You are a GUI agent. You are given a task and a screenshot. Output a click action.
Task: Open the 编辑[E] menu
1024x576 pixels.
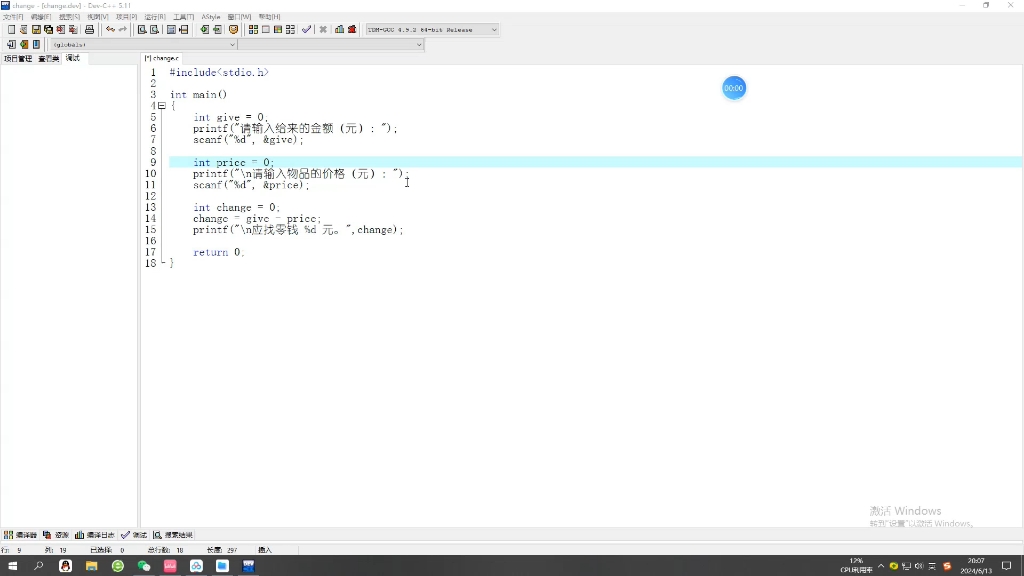40,16
